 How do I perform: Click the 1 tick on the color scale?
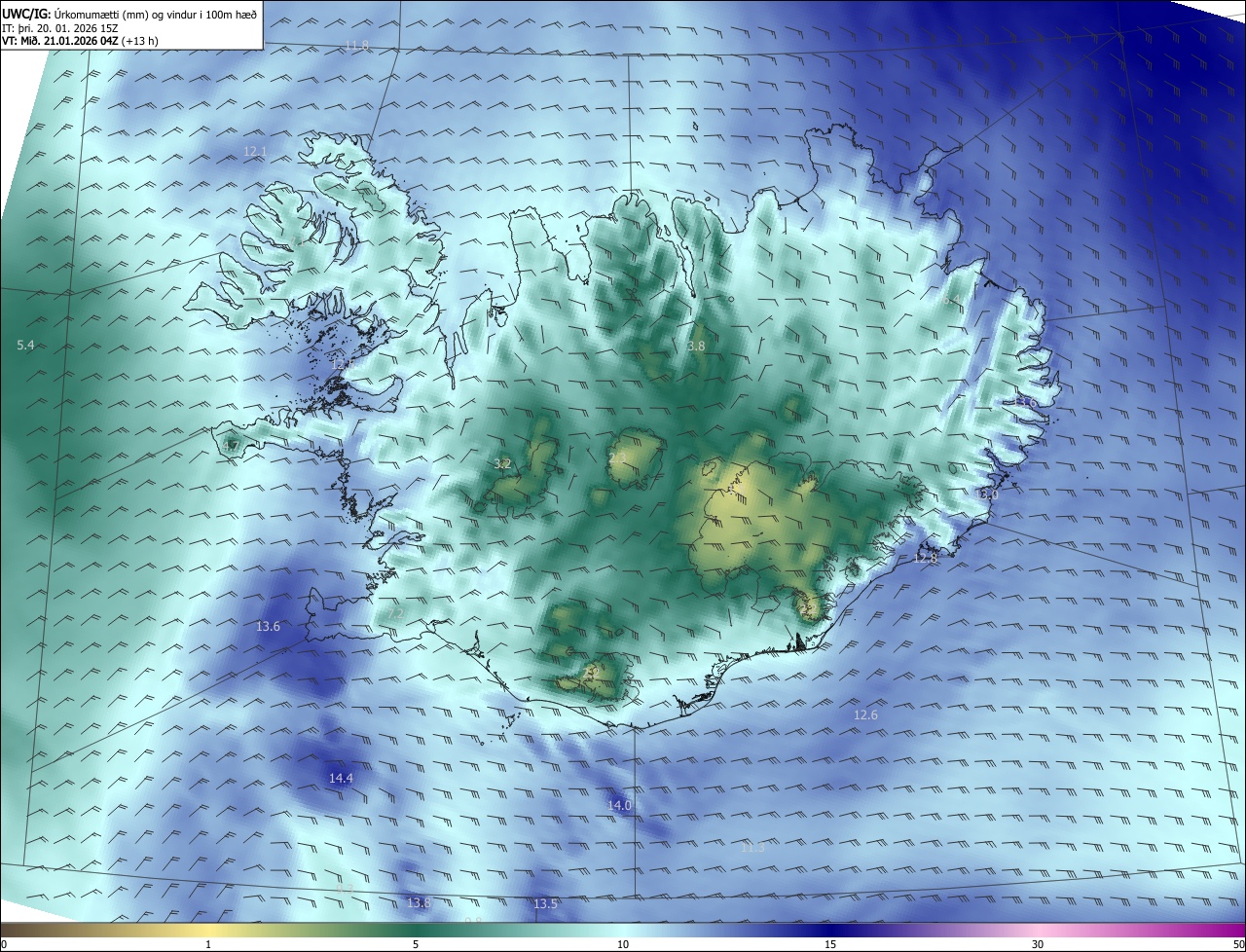[x=208, y=944]
